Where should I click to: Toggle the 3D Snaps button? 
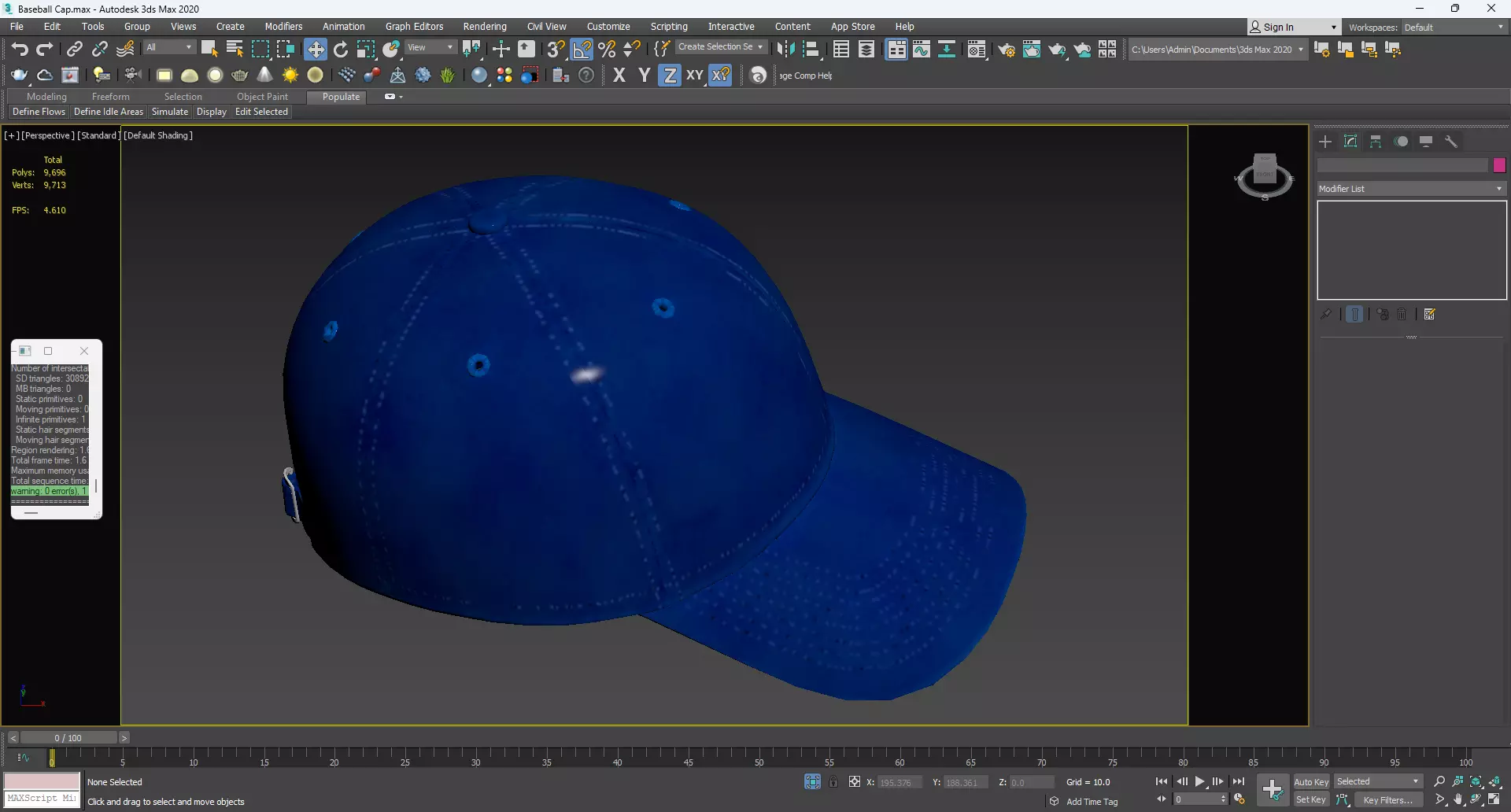(556, 50)
